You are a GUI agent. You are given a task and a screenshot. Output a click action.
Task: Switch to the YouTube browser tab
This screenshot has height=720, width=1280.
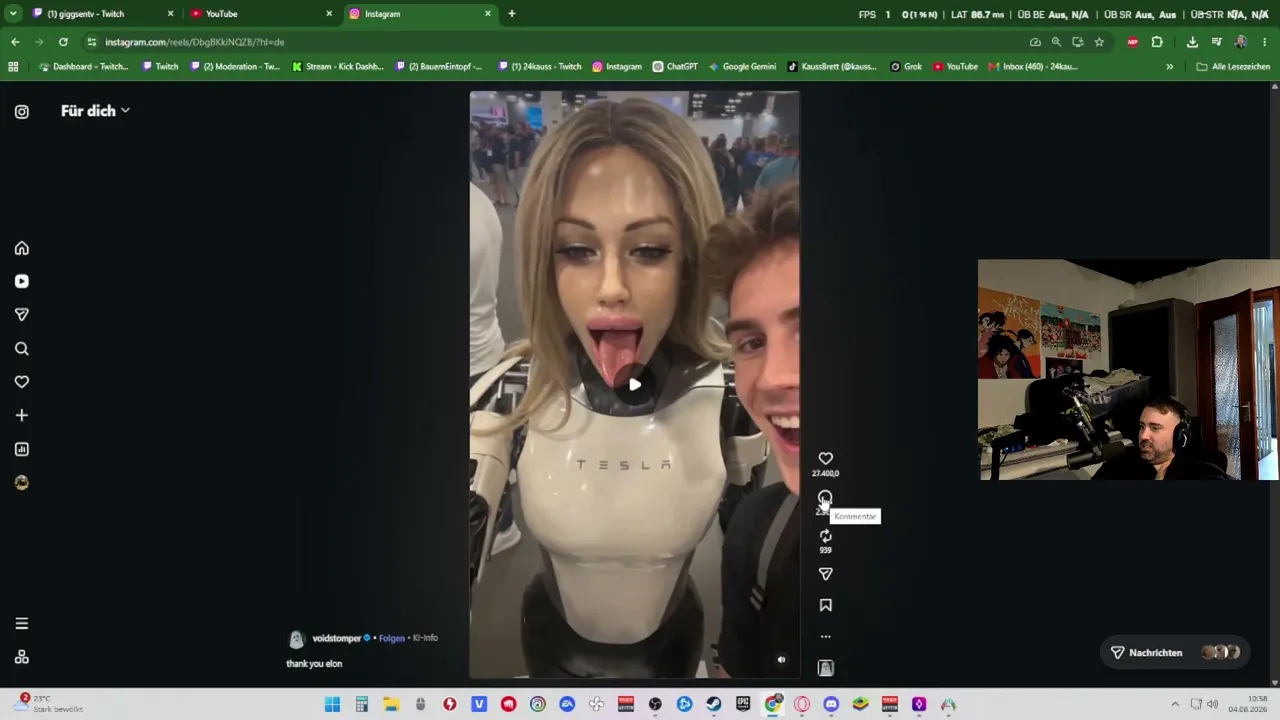pyautogui.click(x=262, y=14)
